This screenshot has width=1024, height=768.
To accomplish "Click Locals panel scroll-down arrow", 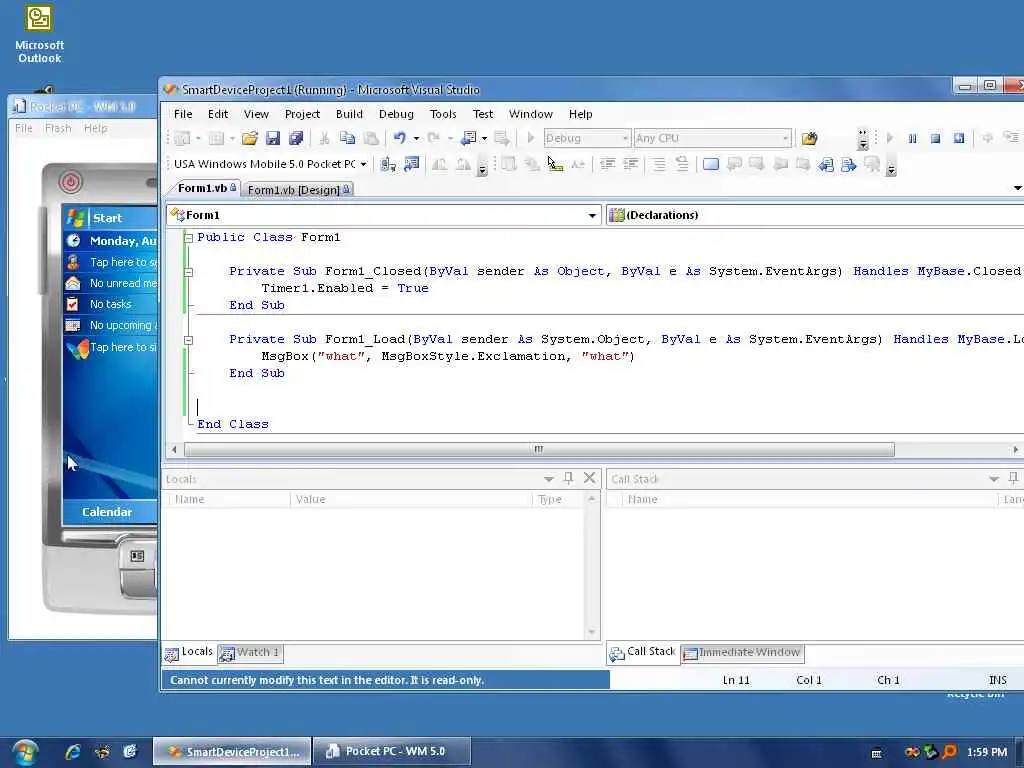I will 592,632.
